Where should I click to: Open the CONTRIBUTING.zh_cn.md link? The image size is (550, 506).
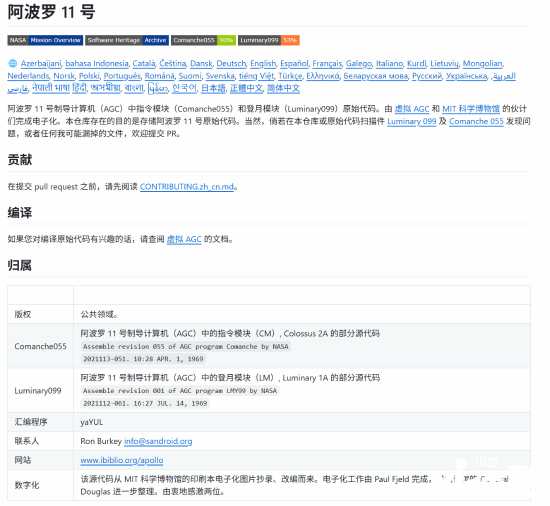[x=187, y=187]
